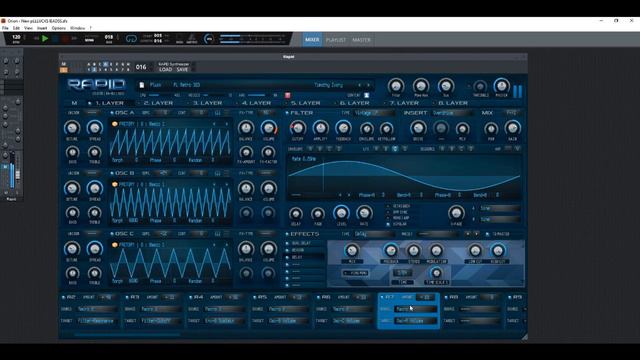Select the 5. LAYER tab
The image size is (640, 360).
[305, 103]
